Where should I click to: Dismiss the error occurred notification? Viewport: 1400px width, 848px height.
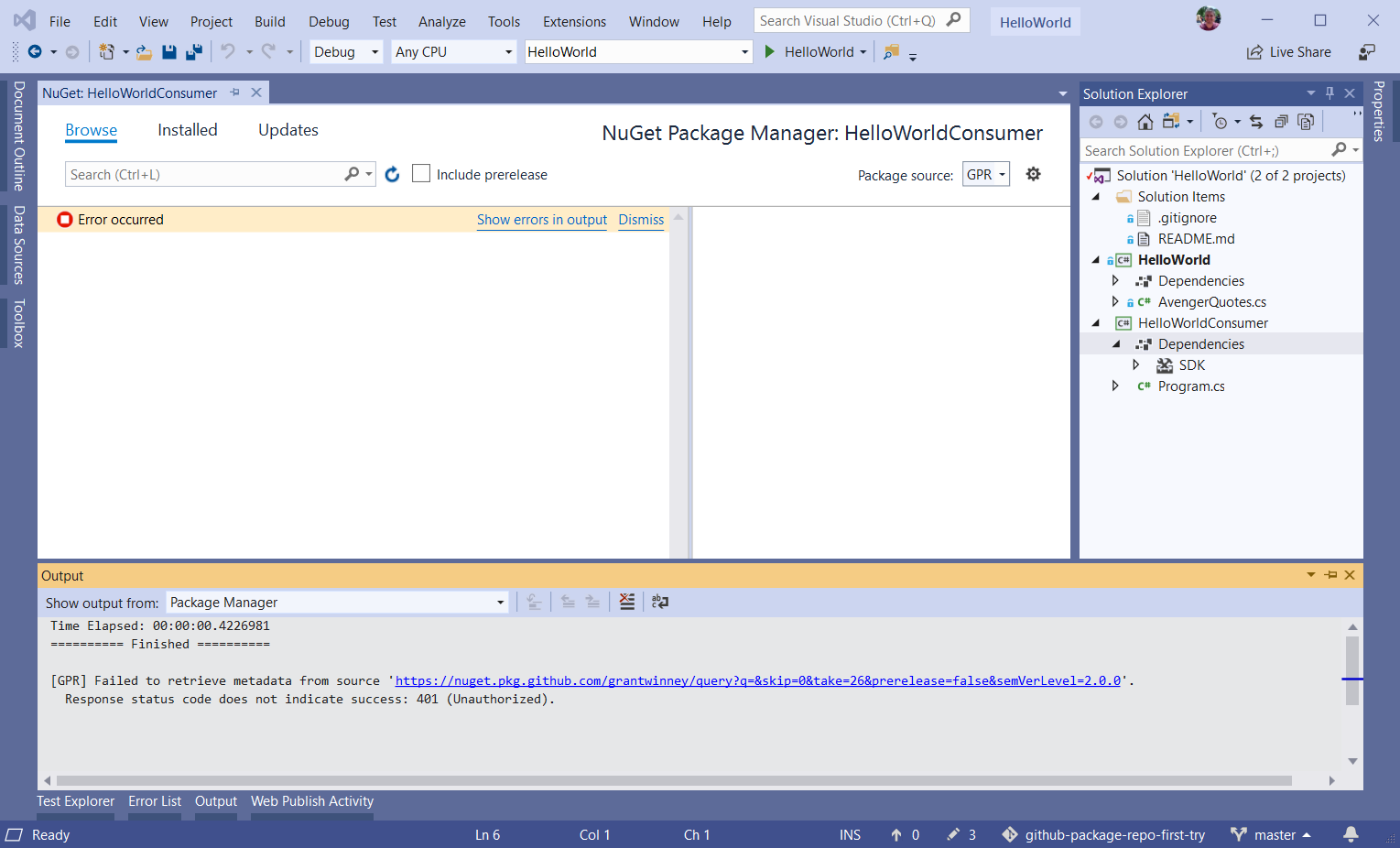tap(641, 220)
